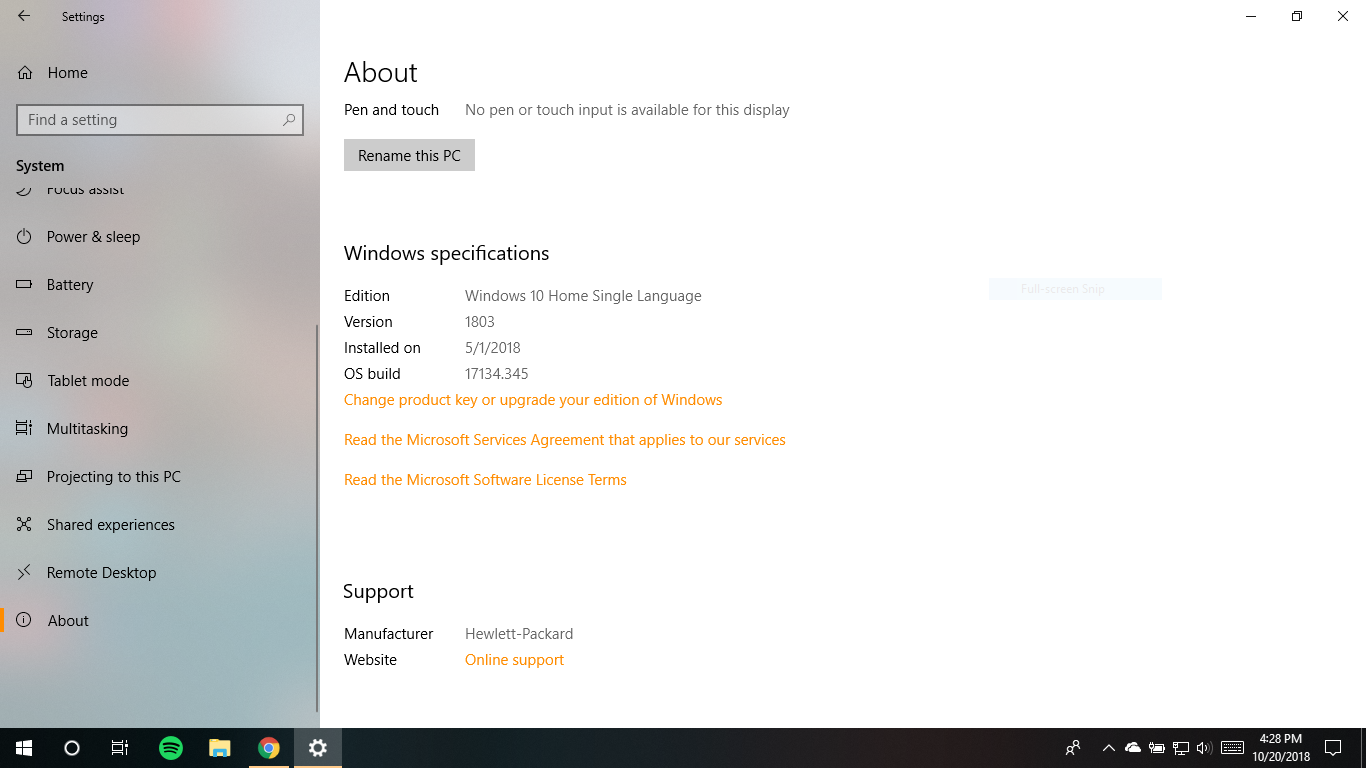Minimize the Settings window

[1251, 16]
